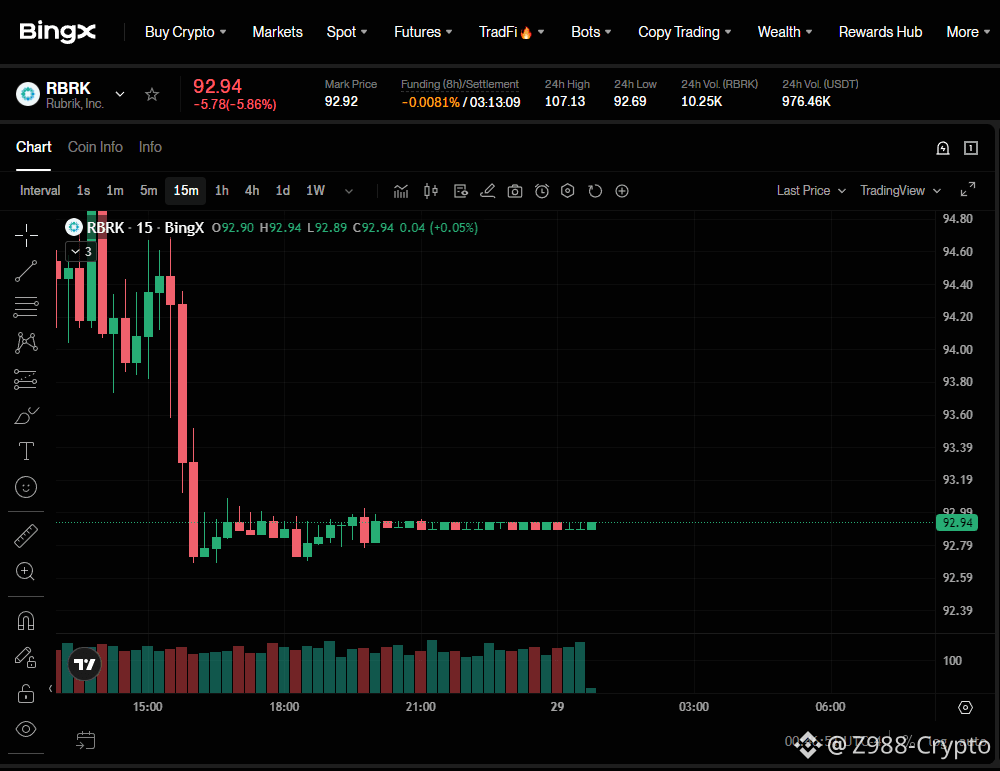The width and height of the screenshot is (1000, 771).
Task: Click the circled plus icon in toolbar
Action: coord(622,191)
